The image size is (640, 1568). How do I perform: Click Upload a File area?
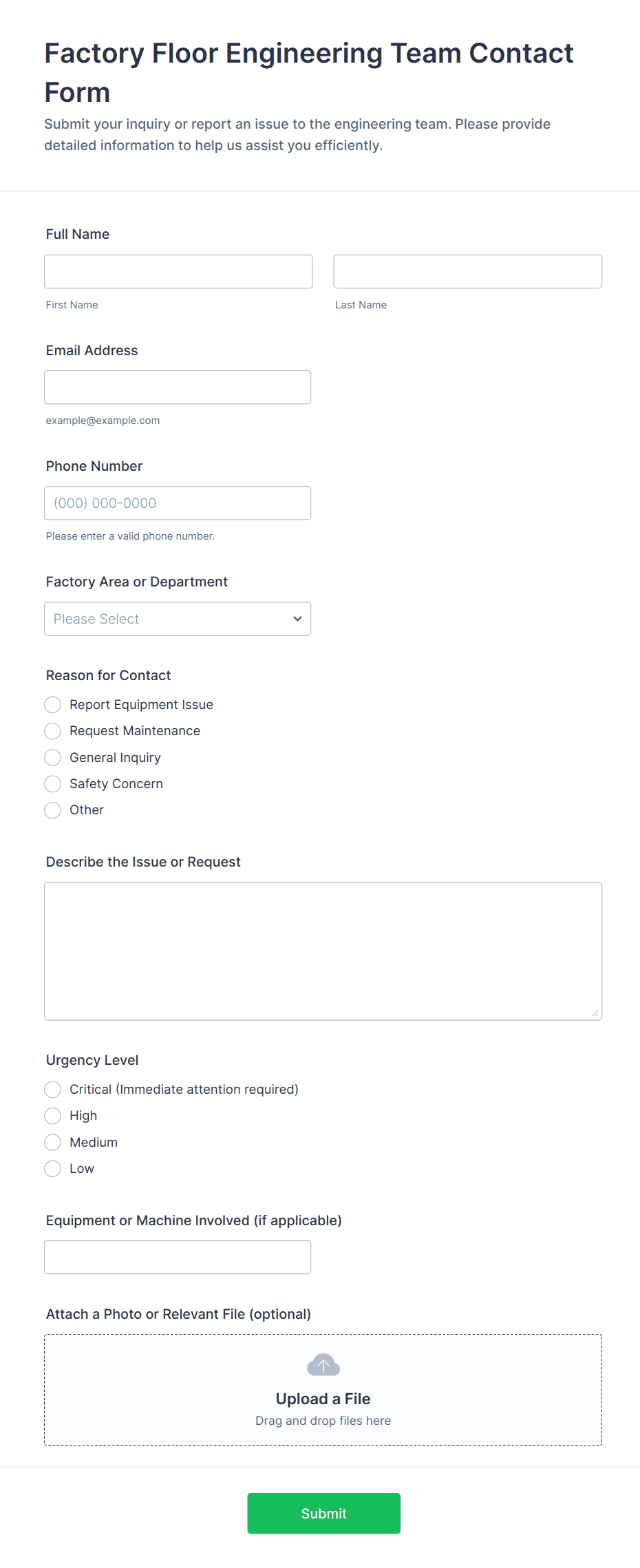[x=323, y=1398]
